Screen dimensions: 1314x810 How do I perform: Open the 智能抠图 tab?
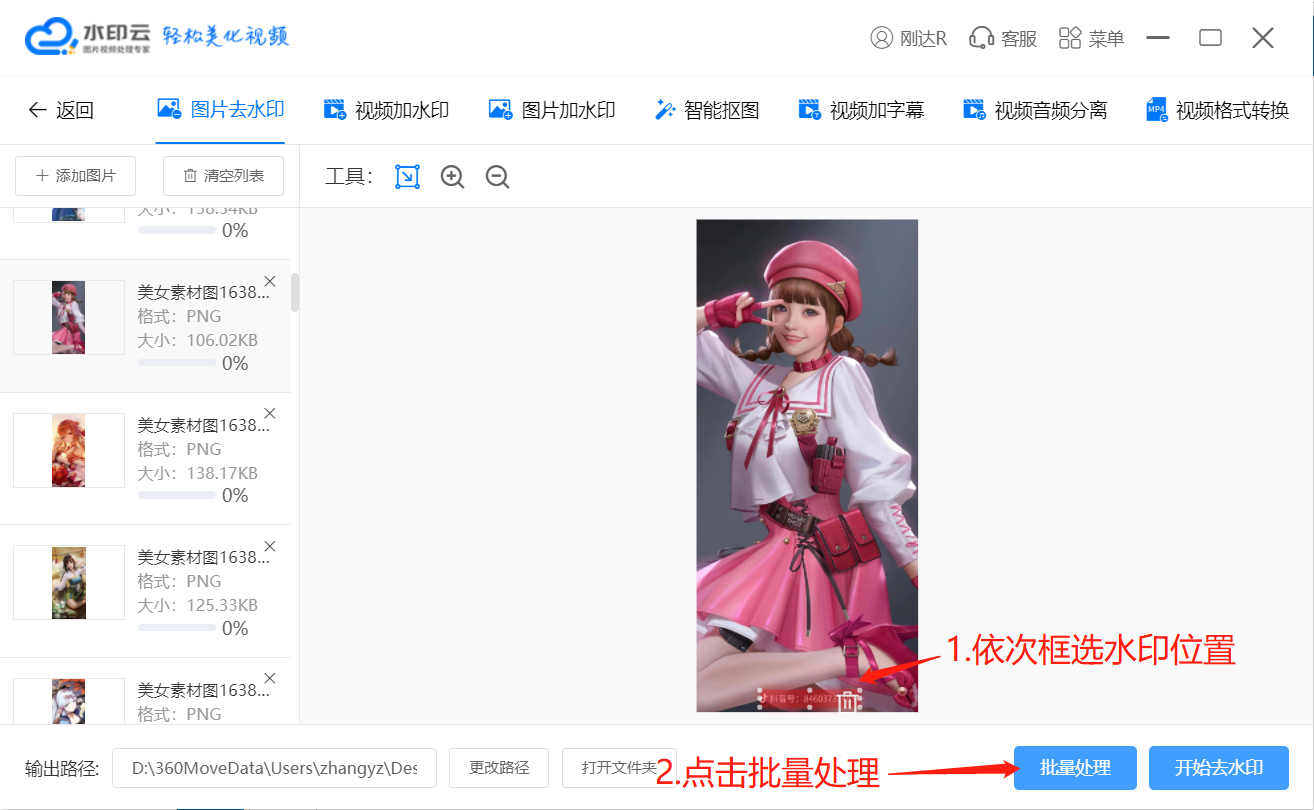tap(707, 110)
